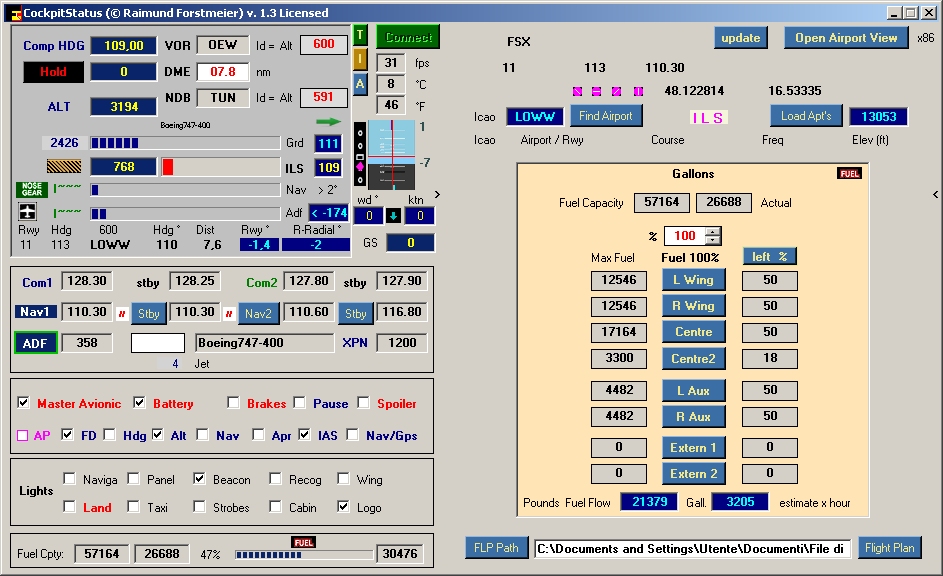Turn off the Beacon light checkbox
The width and height of the screenshot is (943, 576).
tap(199, 479)
